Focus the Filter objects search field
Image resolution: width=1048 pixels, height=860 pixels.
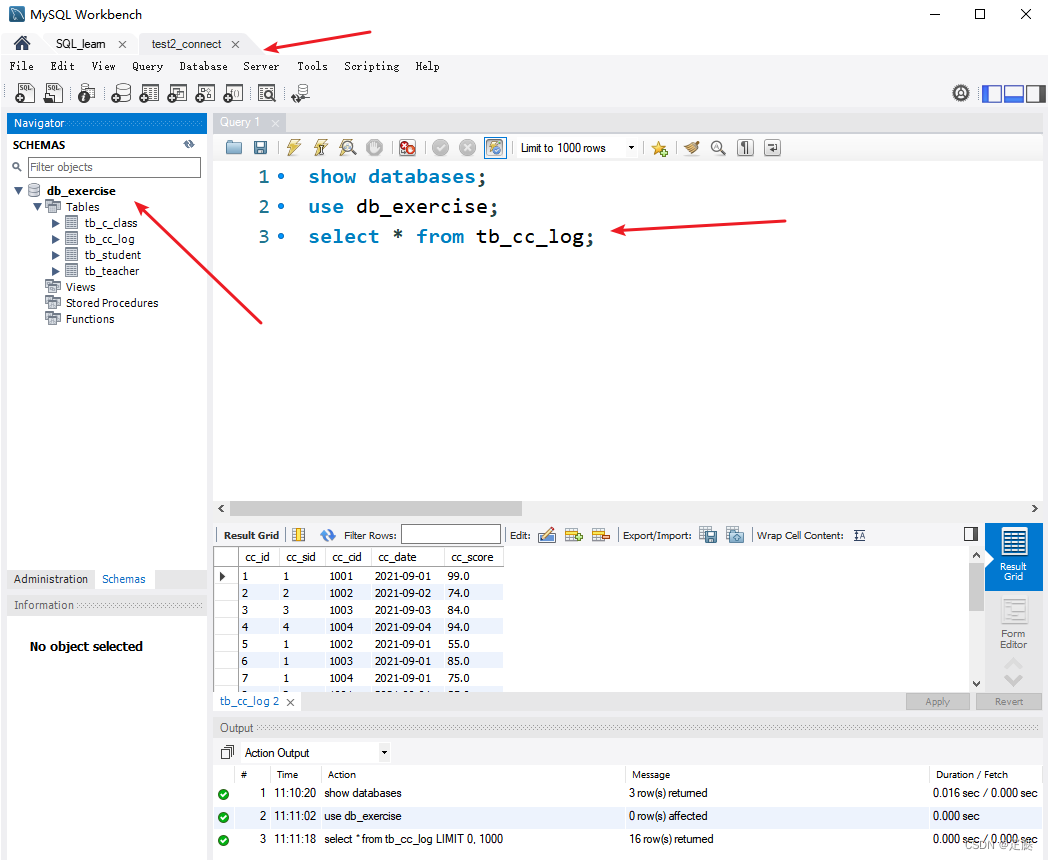tap(114, 167)
